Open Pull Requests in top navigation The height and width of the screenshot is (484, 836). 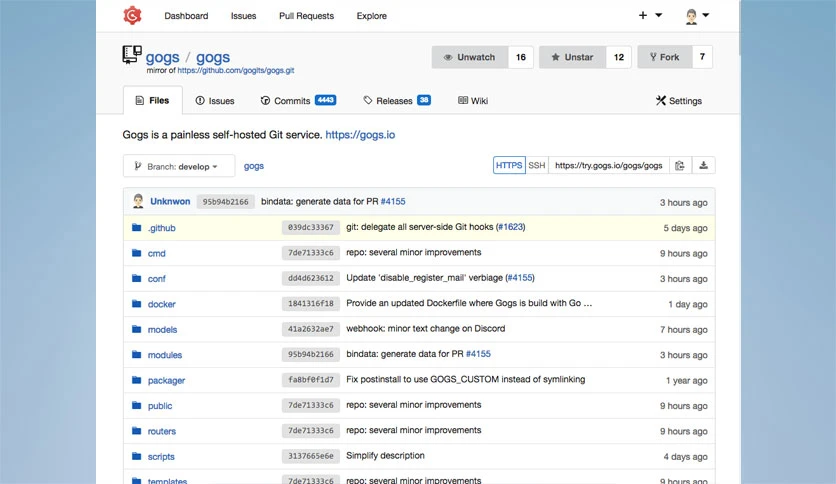pyautogui.click(x=307, y=16)
